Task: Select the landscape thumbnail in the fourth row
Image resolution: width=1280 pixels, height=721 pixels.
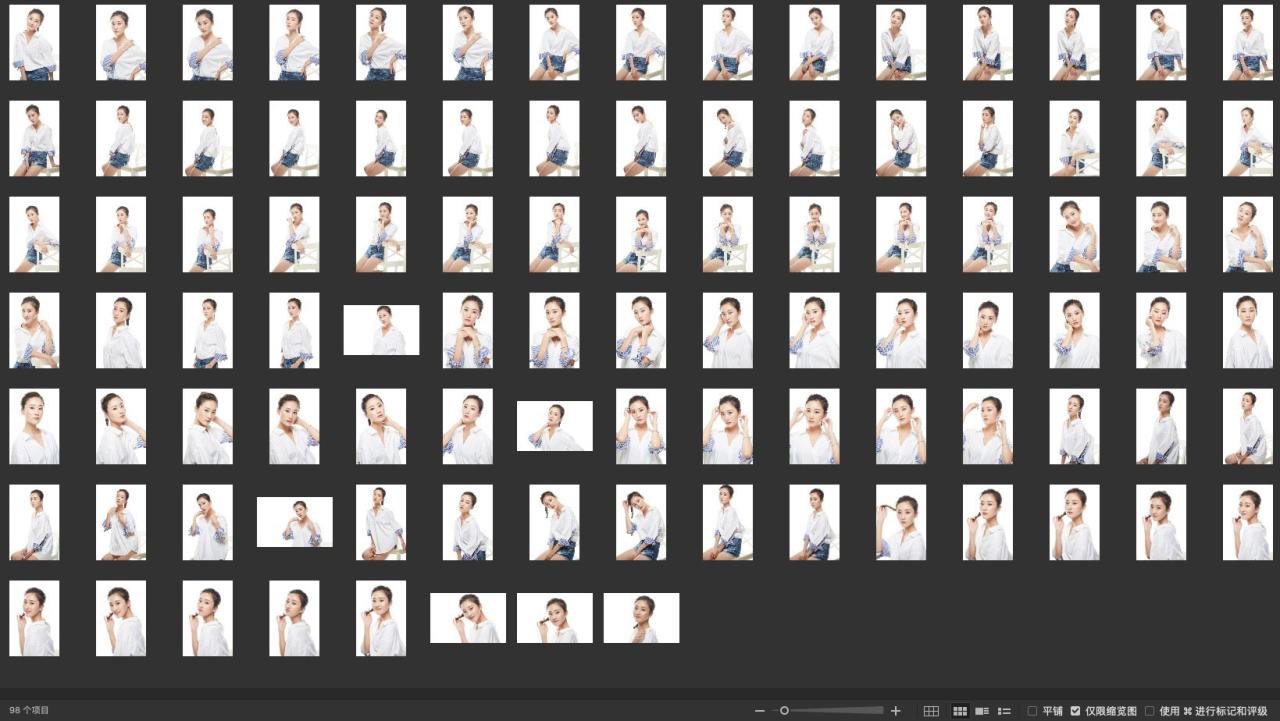Action: (381, 330)
